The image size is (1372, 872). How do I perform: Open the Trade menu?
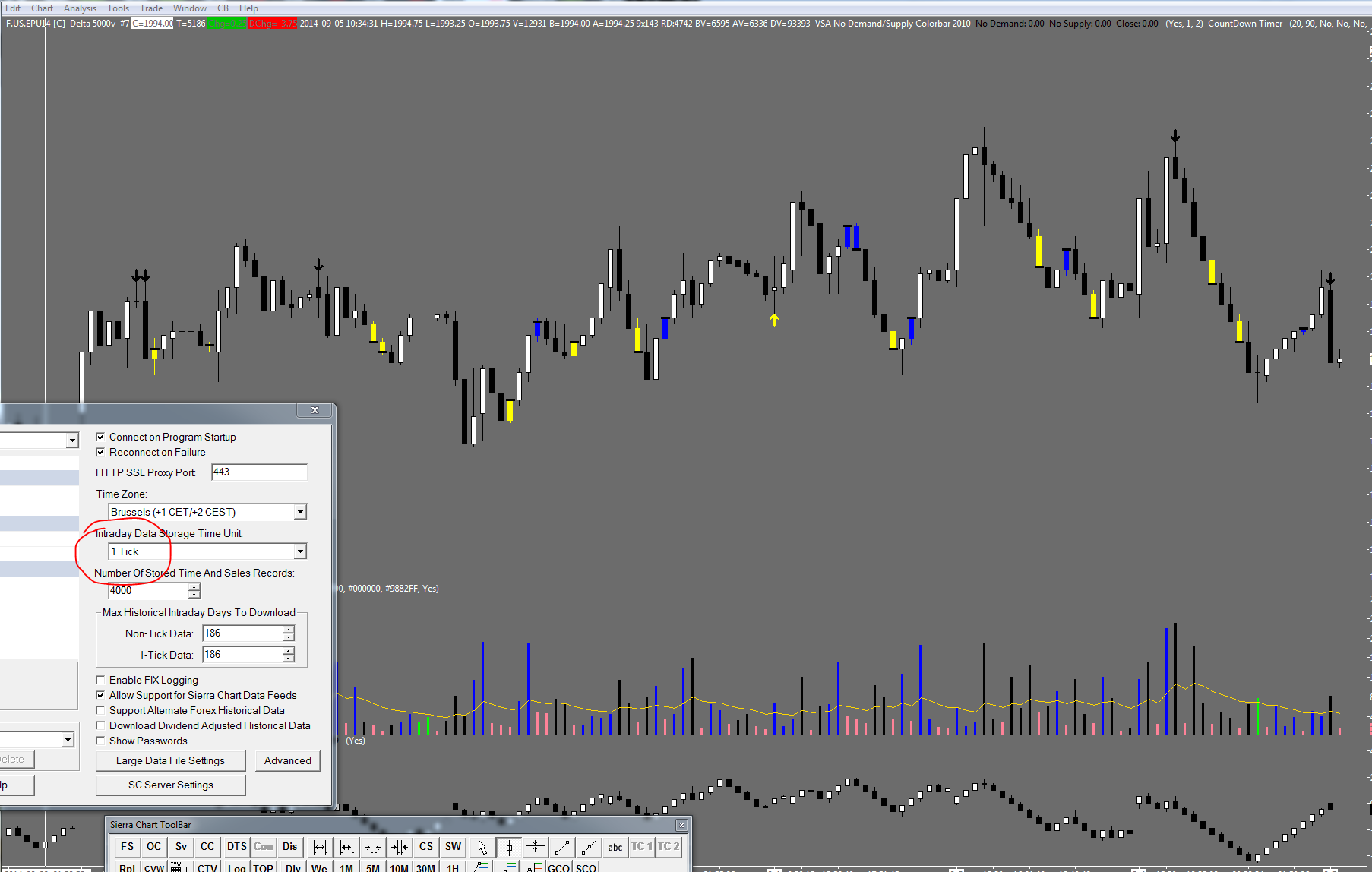click(x=151, y=8)
